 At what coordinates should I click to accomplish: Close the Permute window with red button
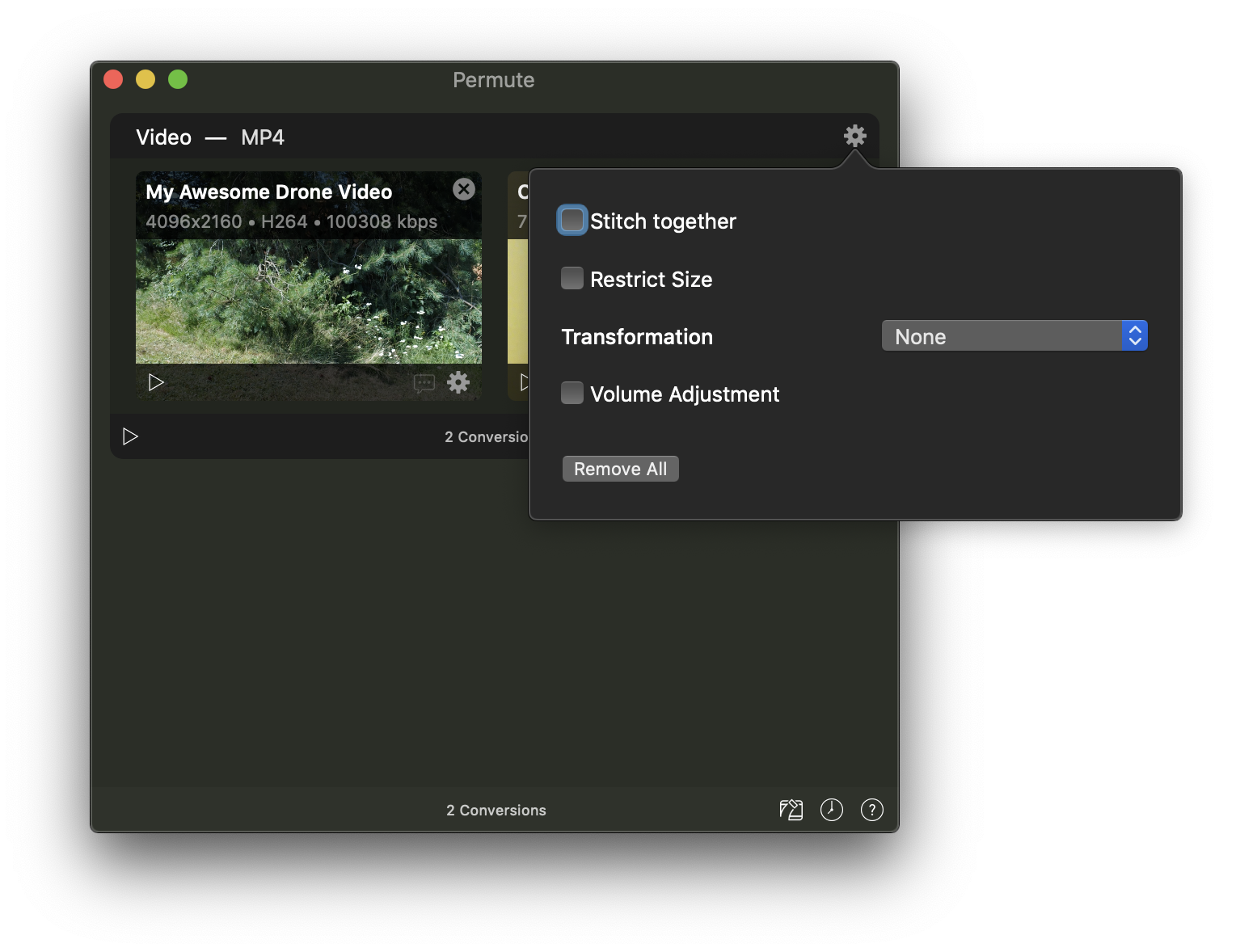tap(113, 79)
